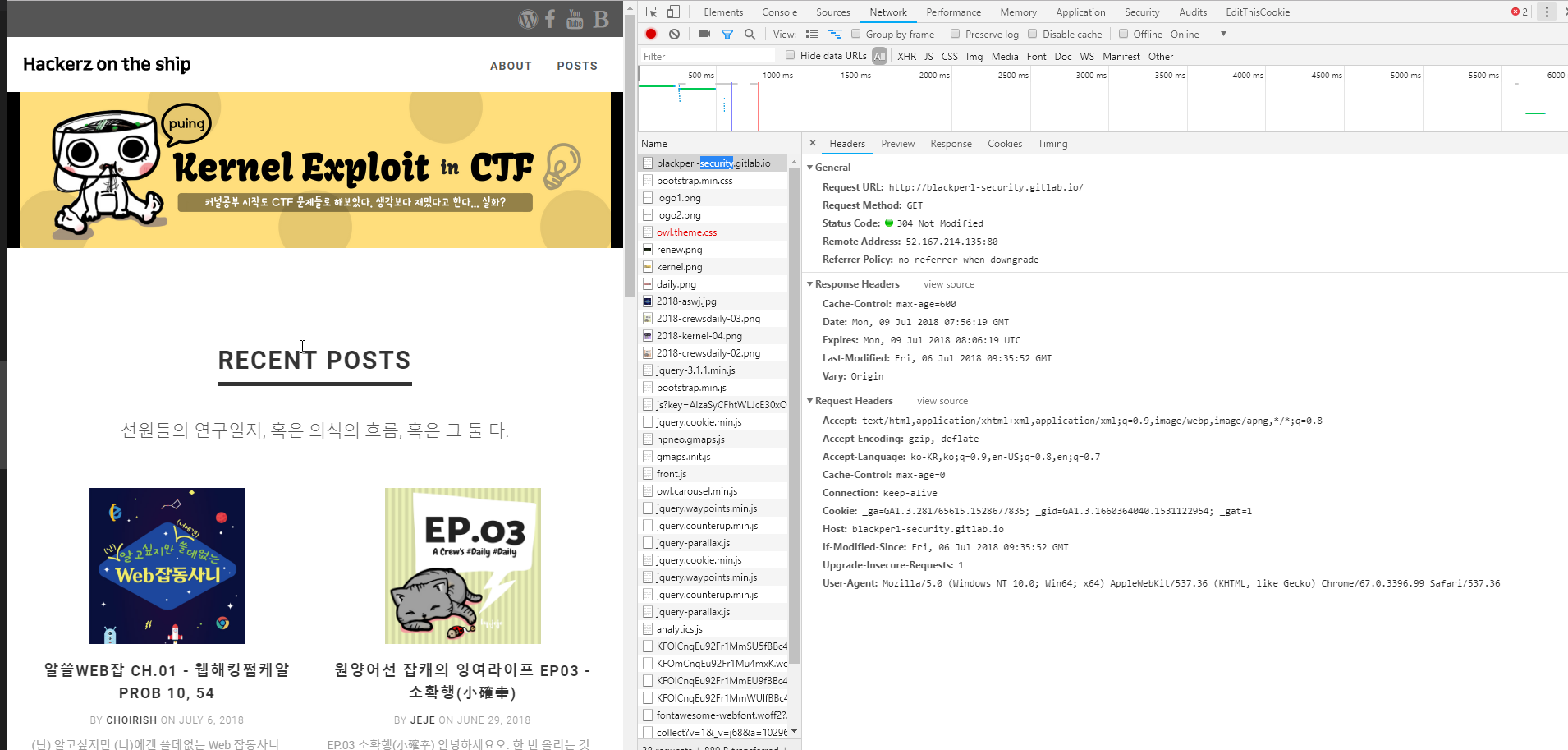Screen dimensions: 1568x750
Task: Collapse the General headers section
Action: (x=810, y=168)
